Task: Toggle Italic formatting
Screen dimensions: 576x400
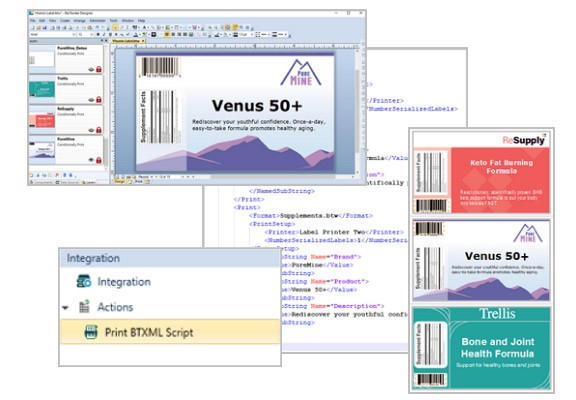Action: pos(104,35)
